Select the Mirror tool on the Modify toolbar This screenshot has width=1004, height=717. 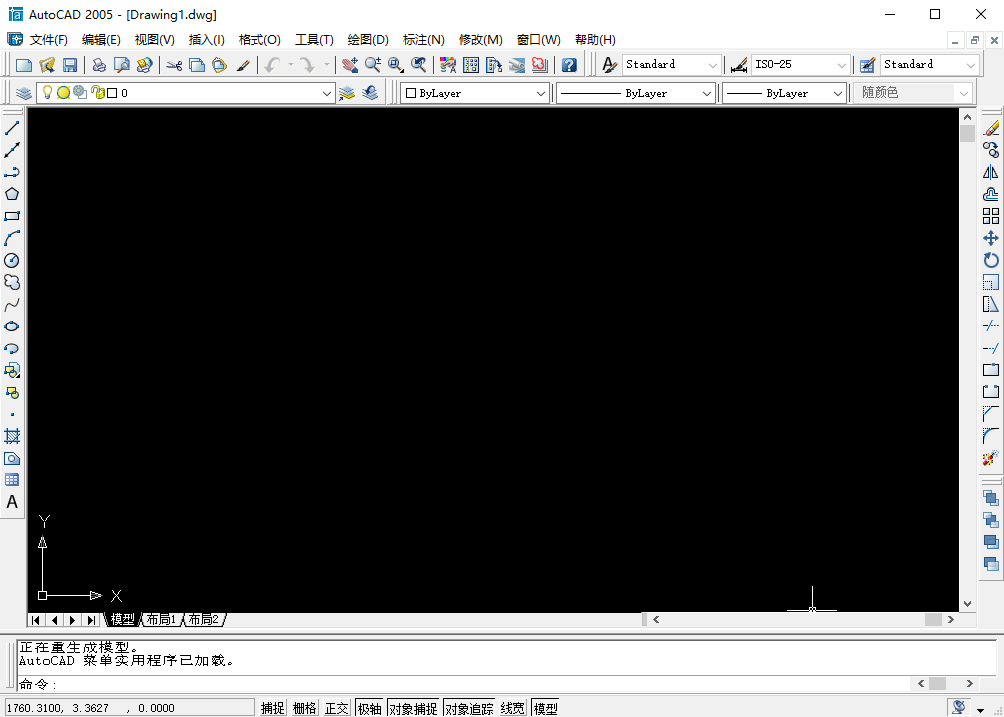(x=991, y=170)
